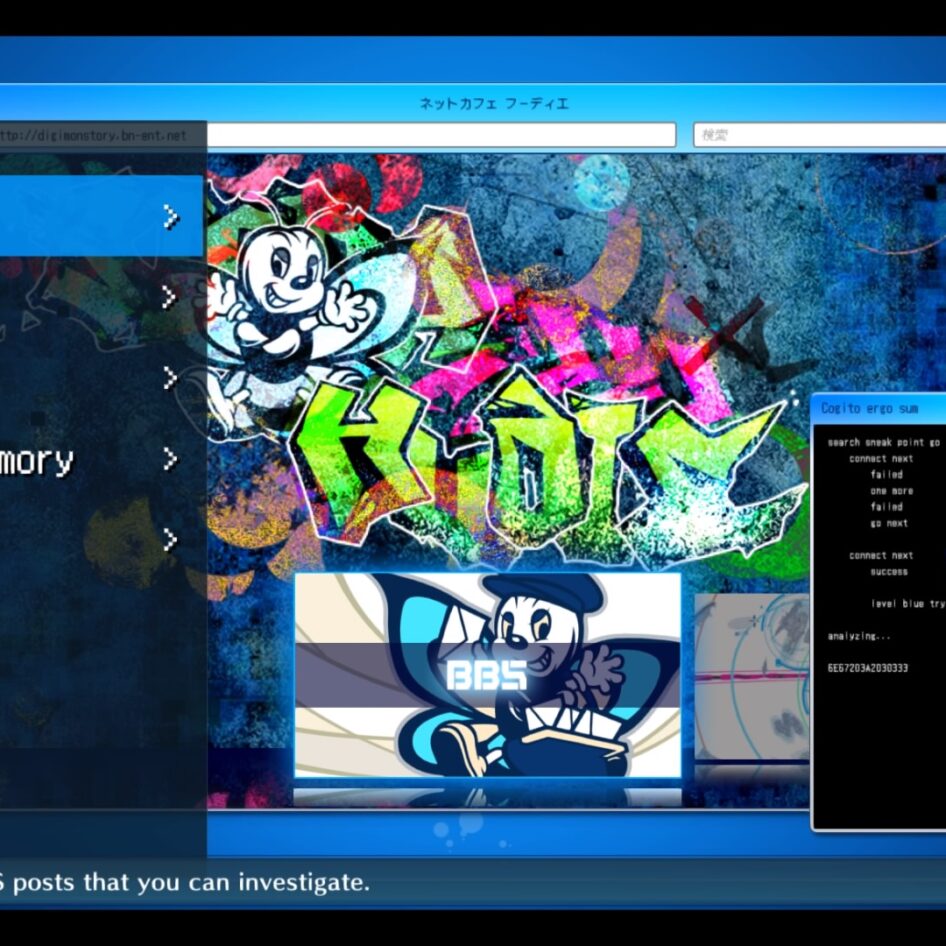Image resolution: width=946 pixels, height=946 pixels.
Task: Click the 検索 search field
Action: coord(820,135)
